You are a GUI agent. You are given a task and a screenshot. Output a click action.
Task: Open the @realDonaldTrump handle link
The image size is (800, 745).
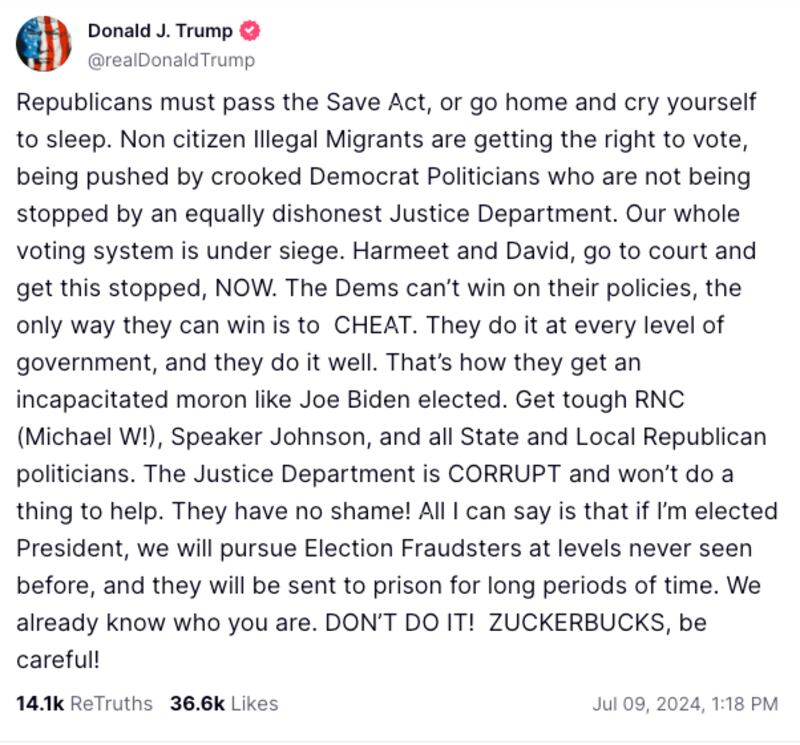click(x=171, y=60)
